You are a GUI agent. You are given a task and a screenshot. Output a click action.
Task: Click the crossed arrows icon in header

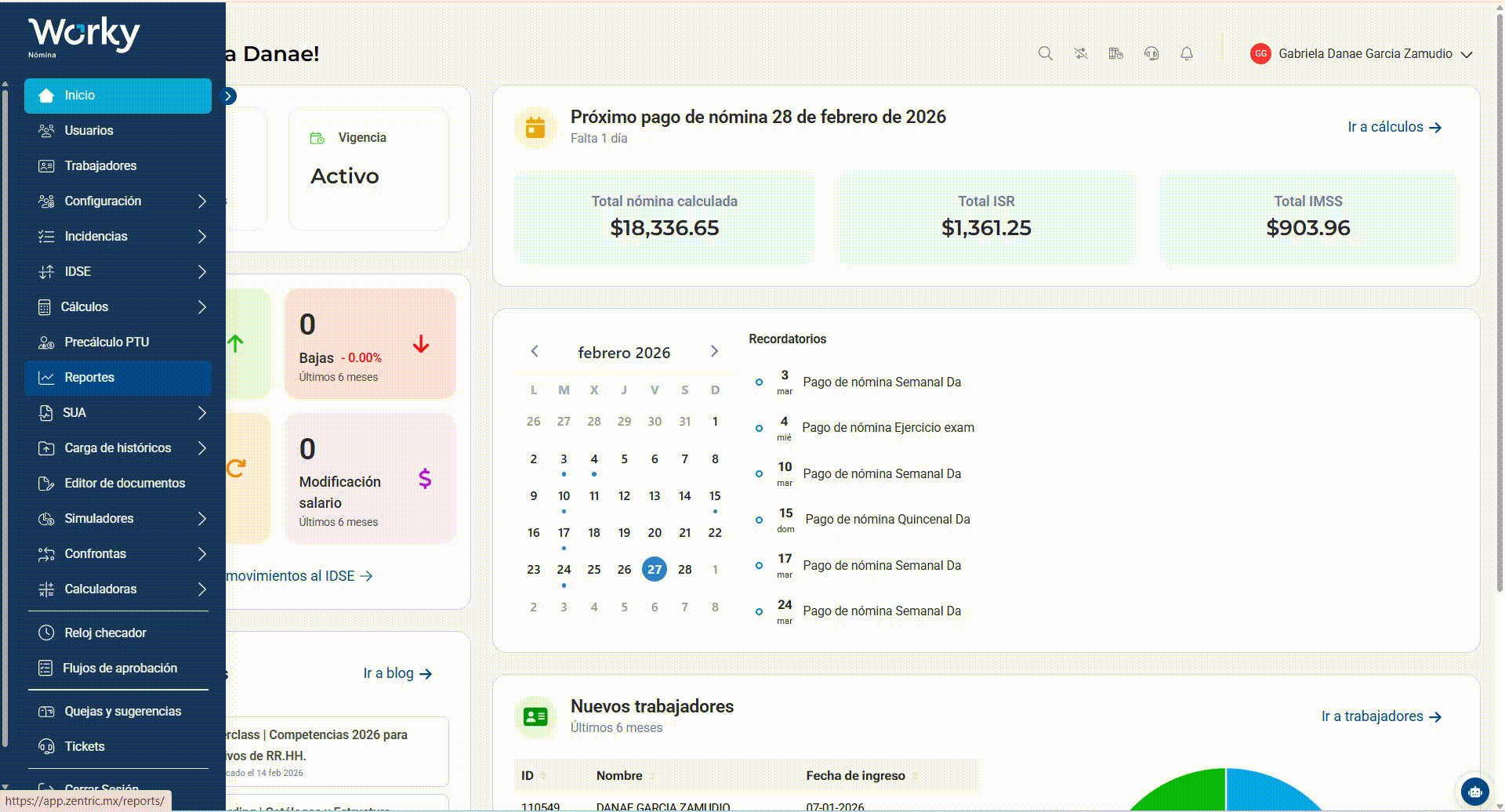1081,53
